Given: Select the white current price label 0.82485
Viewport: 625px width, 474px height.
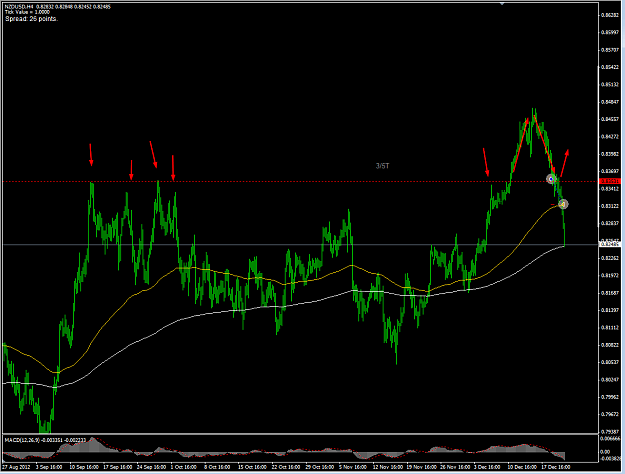Looking at the screenshot, I should [609, 244].
